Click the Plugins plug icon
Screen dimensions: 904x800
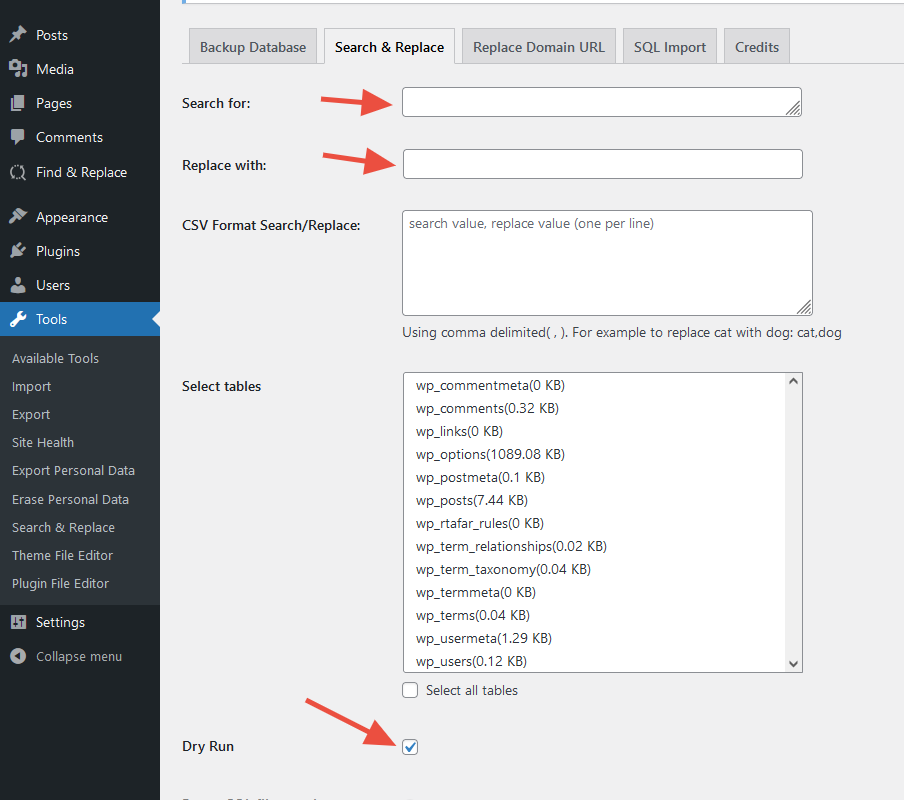pyautogui.click(x=18, y=251)
